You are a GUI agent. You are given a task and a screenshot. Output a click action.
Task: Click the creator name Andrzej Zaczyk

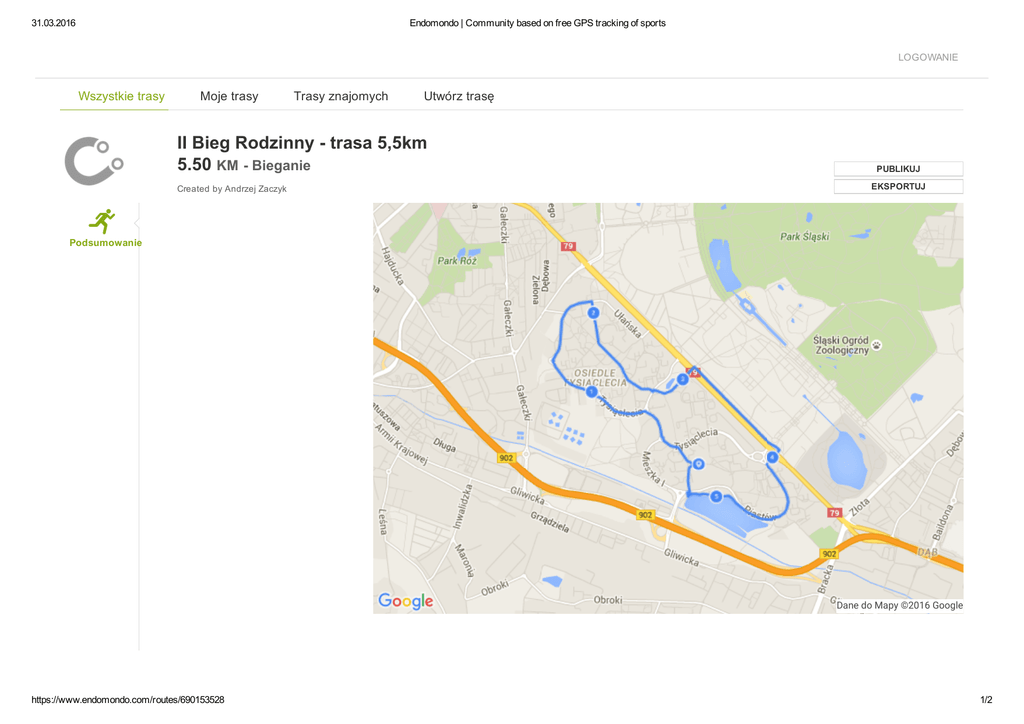(x=255, y=189)
